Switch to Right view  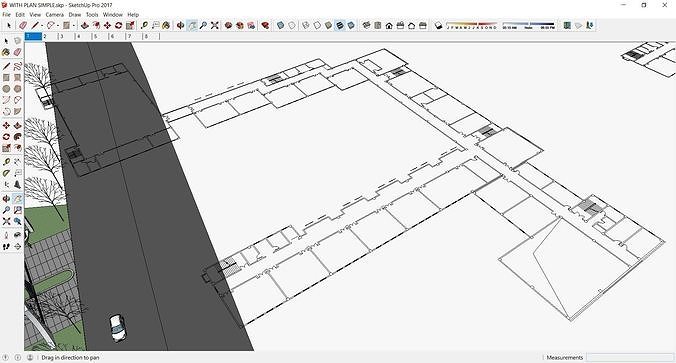[x=400, y=25]
